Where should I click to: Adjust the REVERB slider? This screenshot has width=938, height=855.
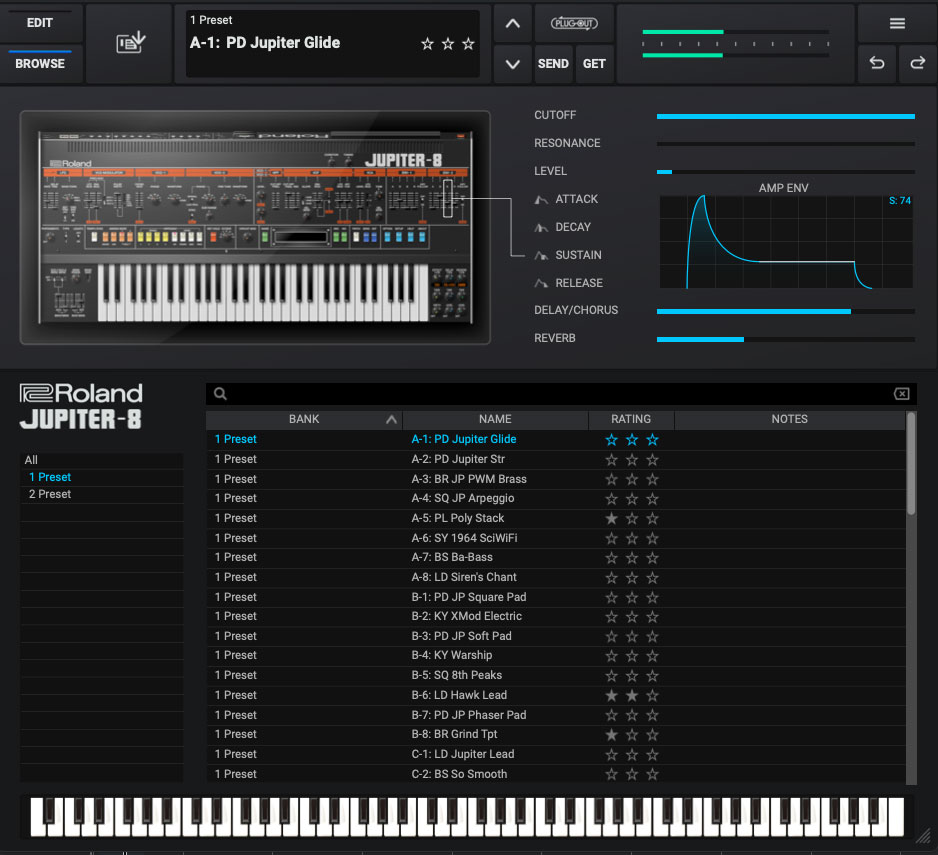pos(785,339)
